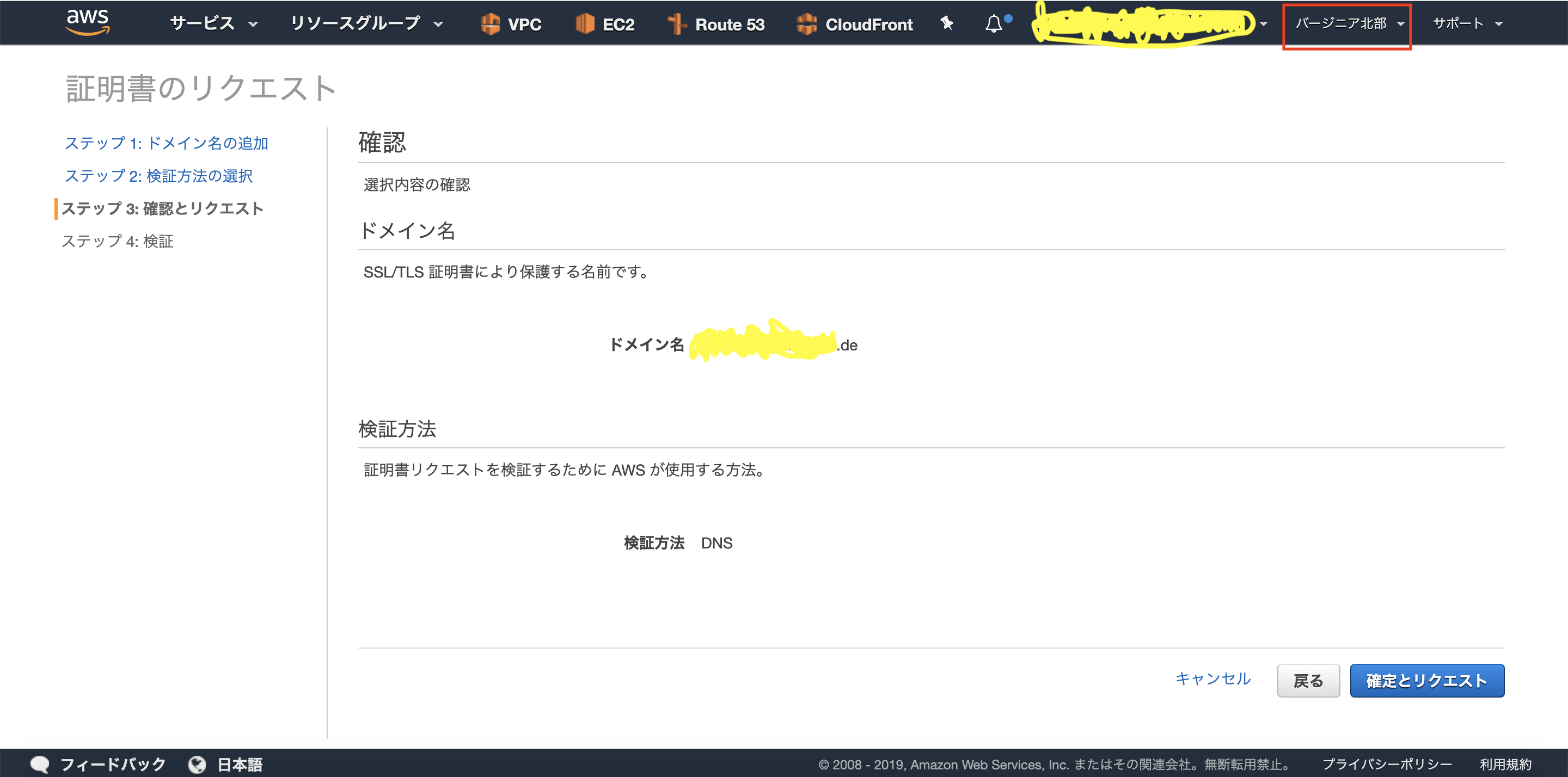Click the 確定とリクエスト button

[1426, 680]
